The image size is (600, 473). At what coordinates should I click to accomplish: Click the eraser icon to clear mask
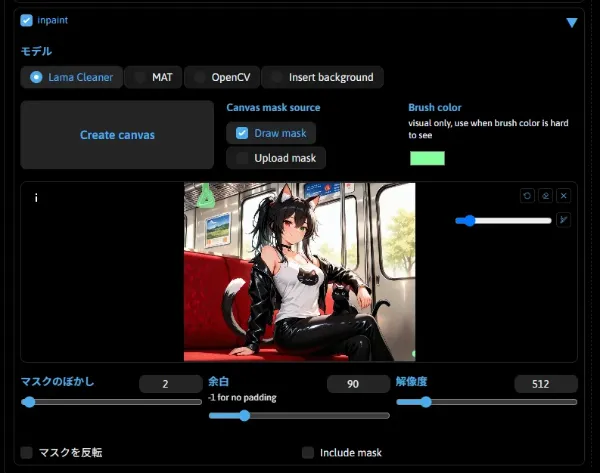[545, 196]
